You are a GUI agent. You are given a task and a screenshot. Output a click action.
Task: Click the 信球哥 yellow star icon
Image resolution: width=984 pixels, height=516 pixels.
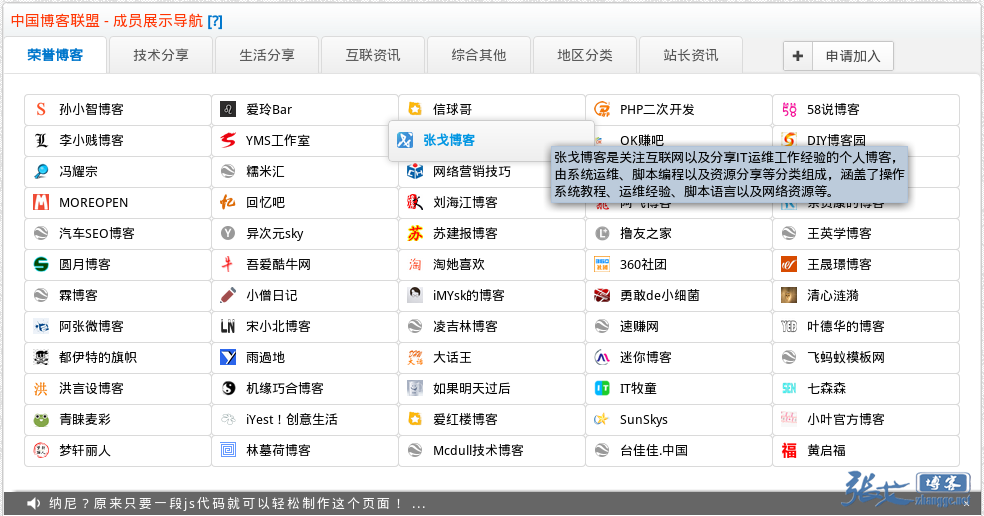415,109
